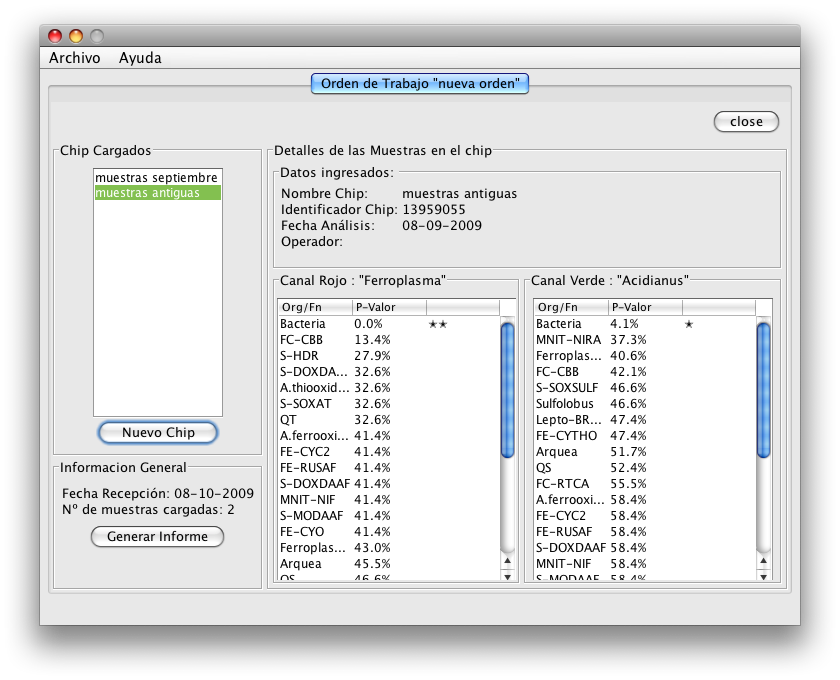The width and height of the screenshot is (840, 680).
Task: Click the Nombre Chip value muestras antiguas
Action: pos(460,193)
